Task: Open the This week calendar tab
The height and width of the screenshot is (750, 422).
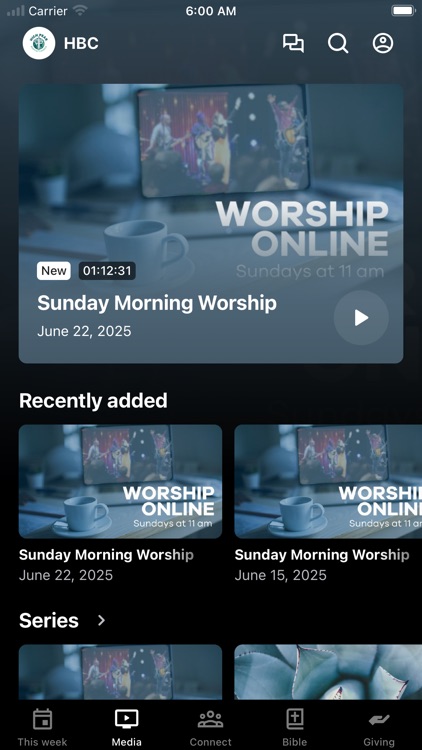Action: [42, 728]
